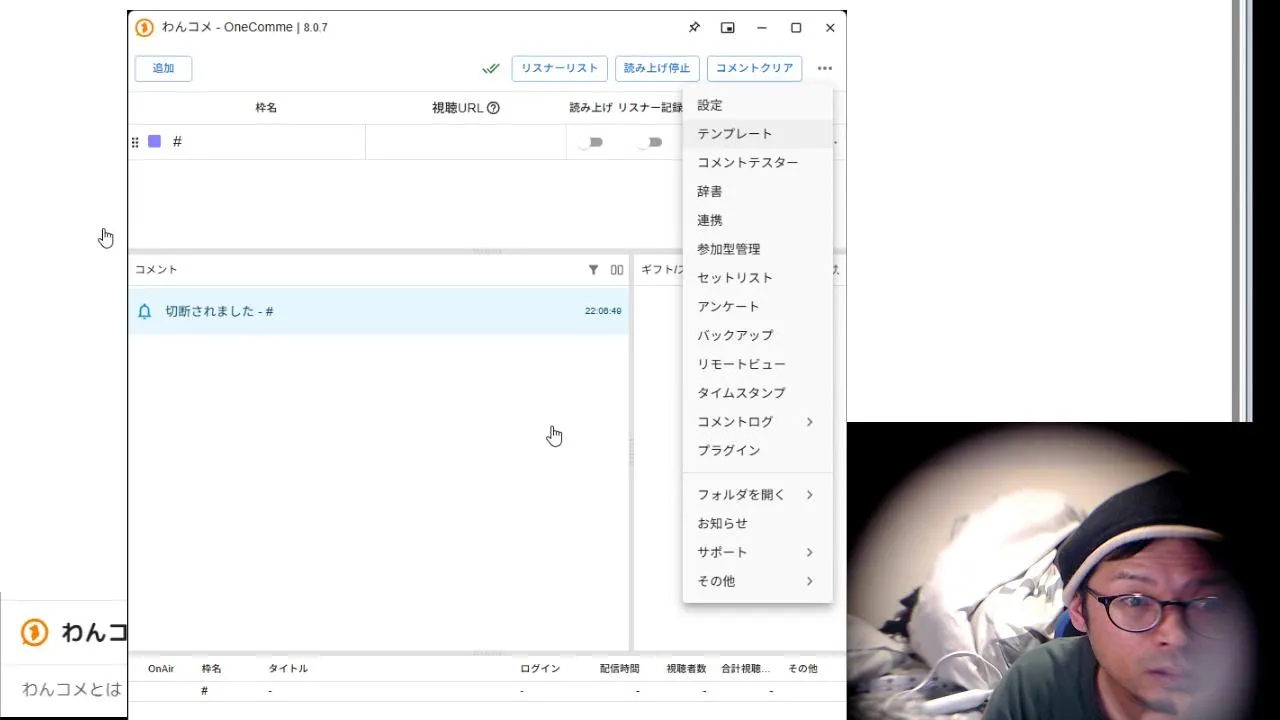Click the # name in the top frame list

pos(177,142)
